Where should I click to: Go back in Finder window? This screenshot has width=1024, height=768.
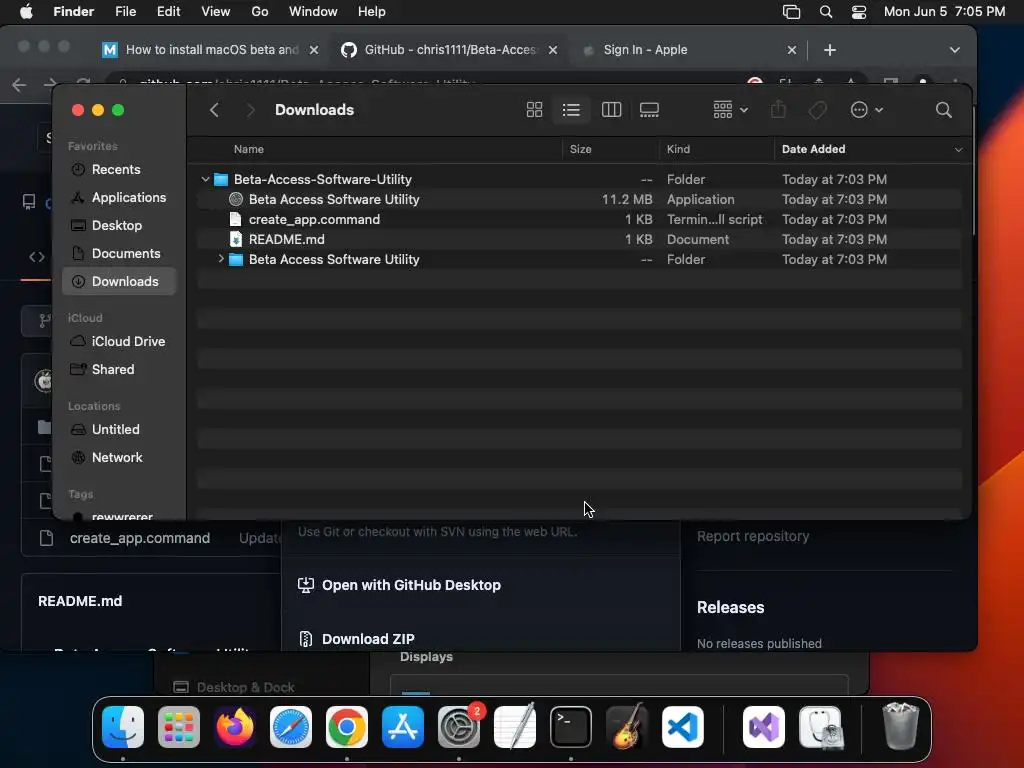tap(214, 110)
